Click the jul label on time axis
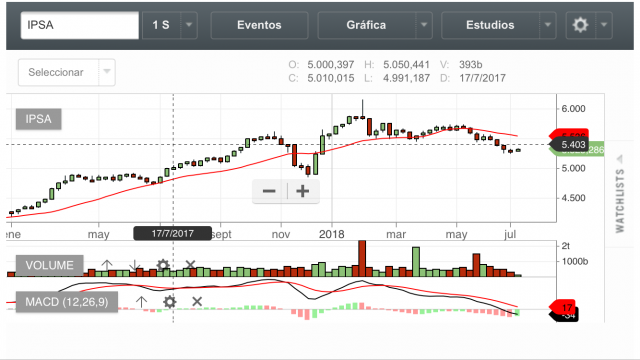 [510, 235]
